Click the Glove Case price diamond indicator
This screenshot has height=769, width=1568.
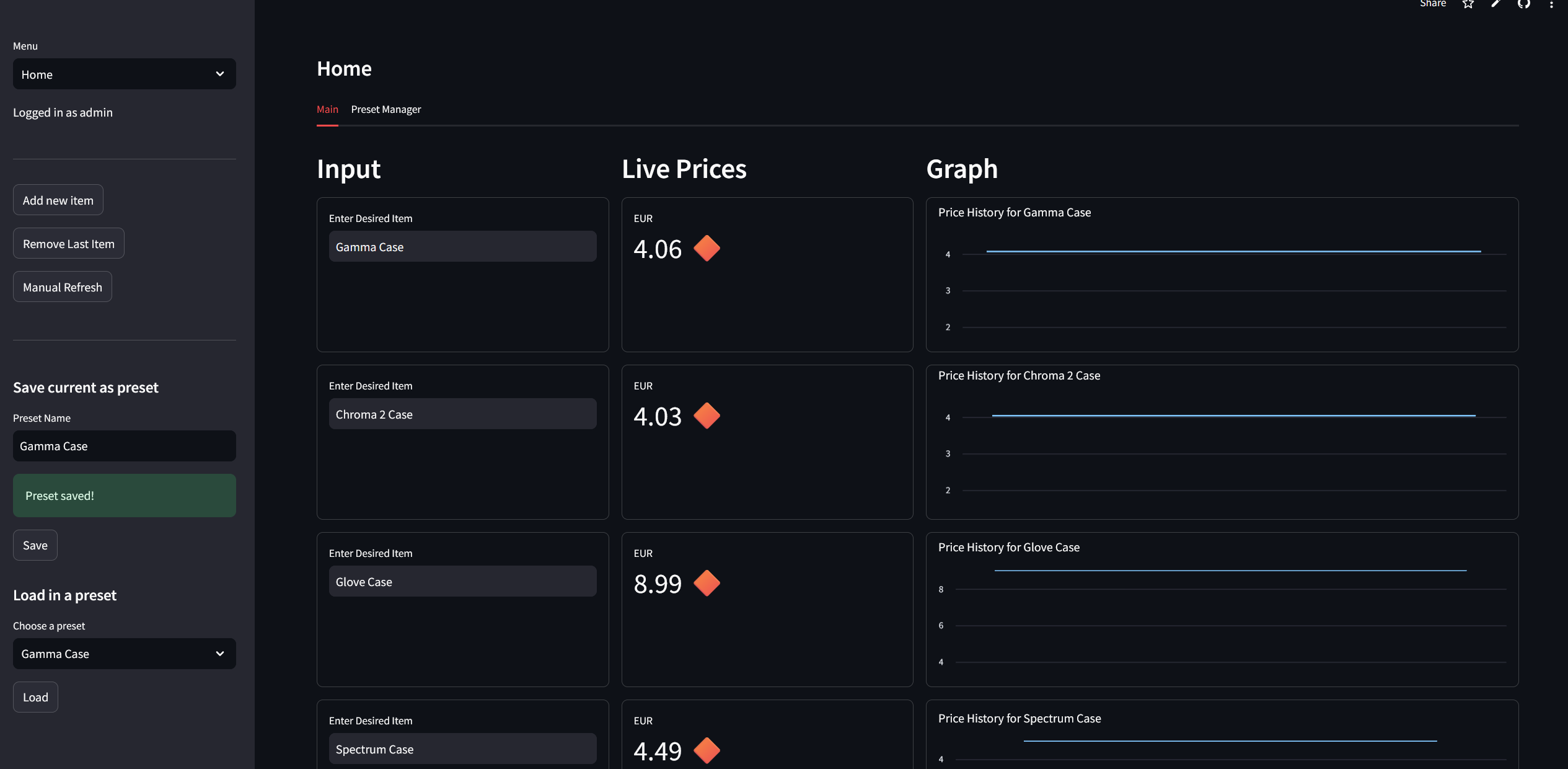coord(707,584)
